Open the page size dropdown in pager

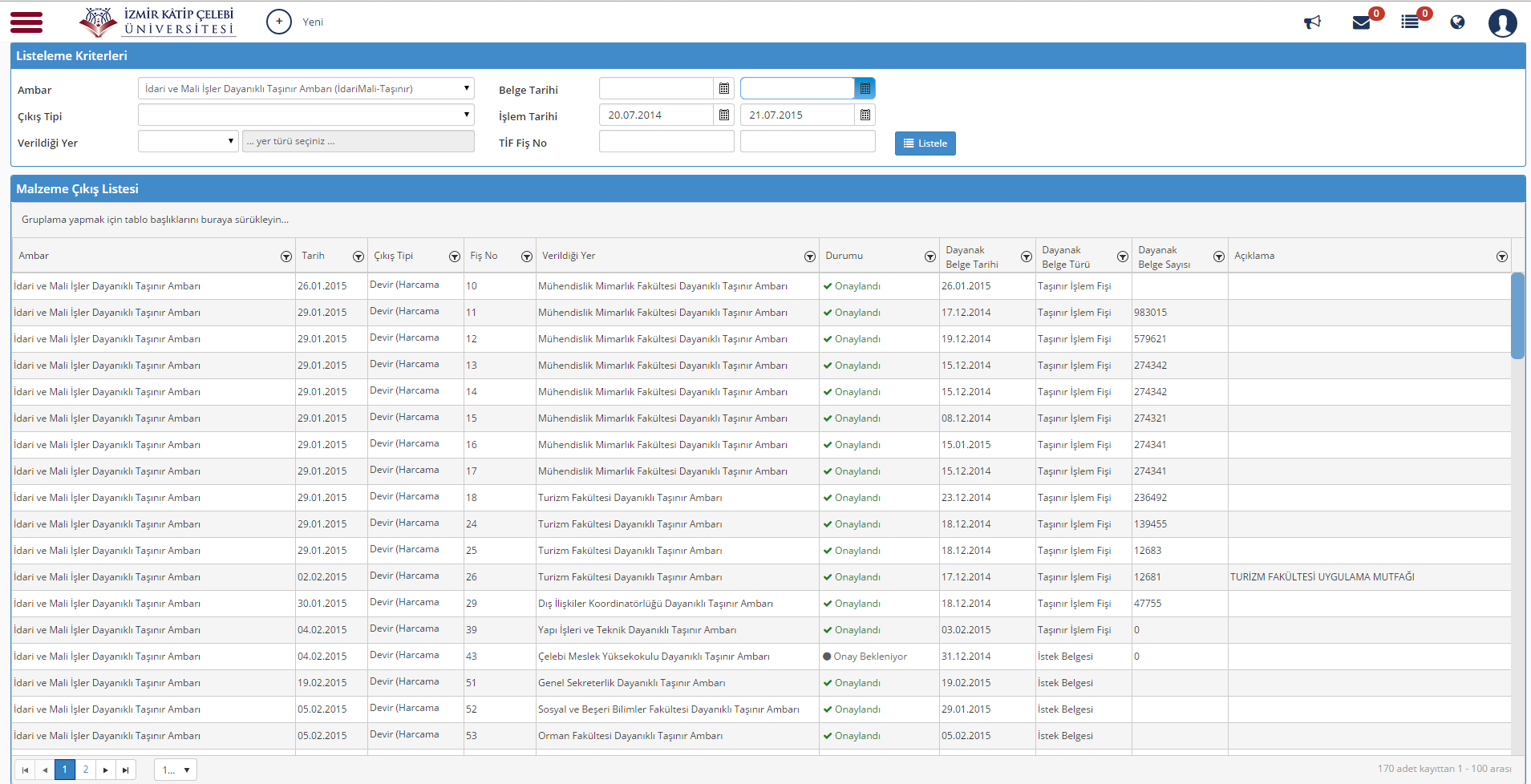pyautogui.click(x=176, y=770)
